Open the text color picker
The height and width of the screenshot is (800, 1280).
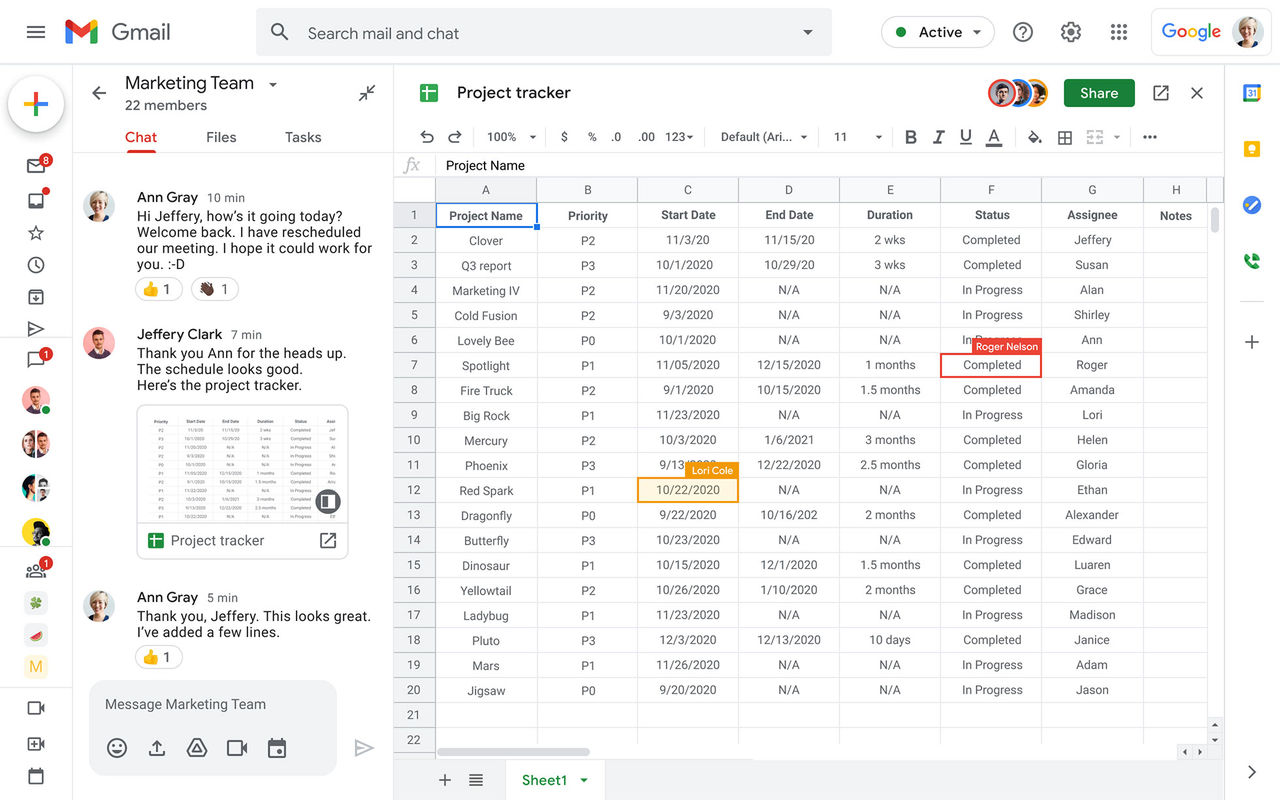pyautogui.click(x=994, y=137)
